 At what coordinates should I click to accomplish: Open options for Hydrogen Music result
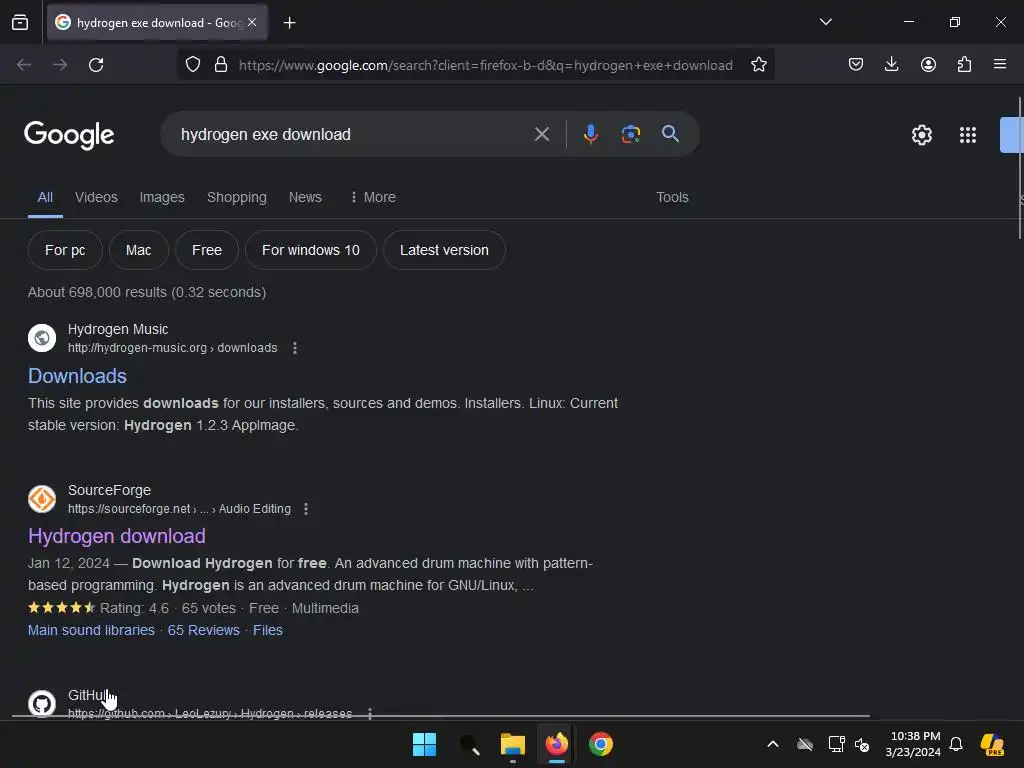point(295,348)
